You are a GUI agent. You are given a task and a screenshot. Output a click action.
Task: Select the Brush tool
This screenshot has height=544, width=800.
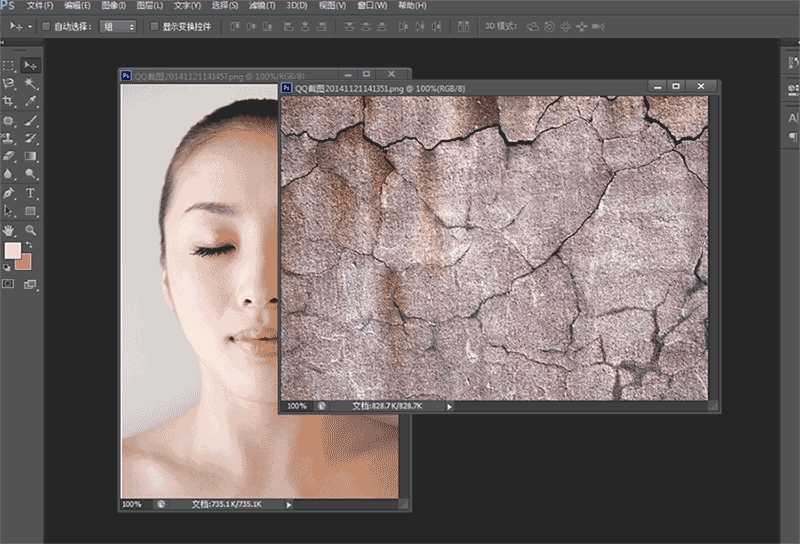(31, 120)
